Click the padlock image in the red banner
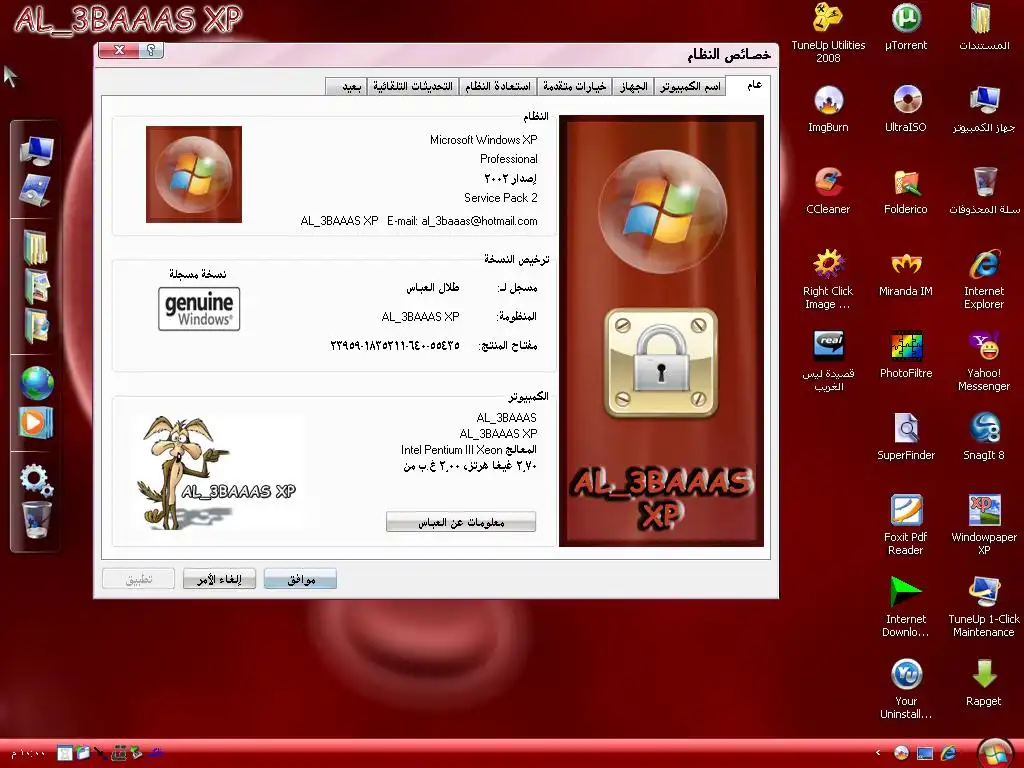This screenshot has height=768, width=1024. (x=661, y=362)
